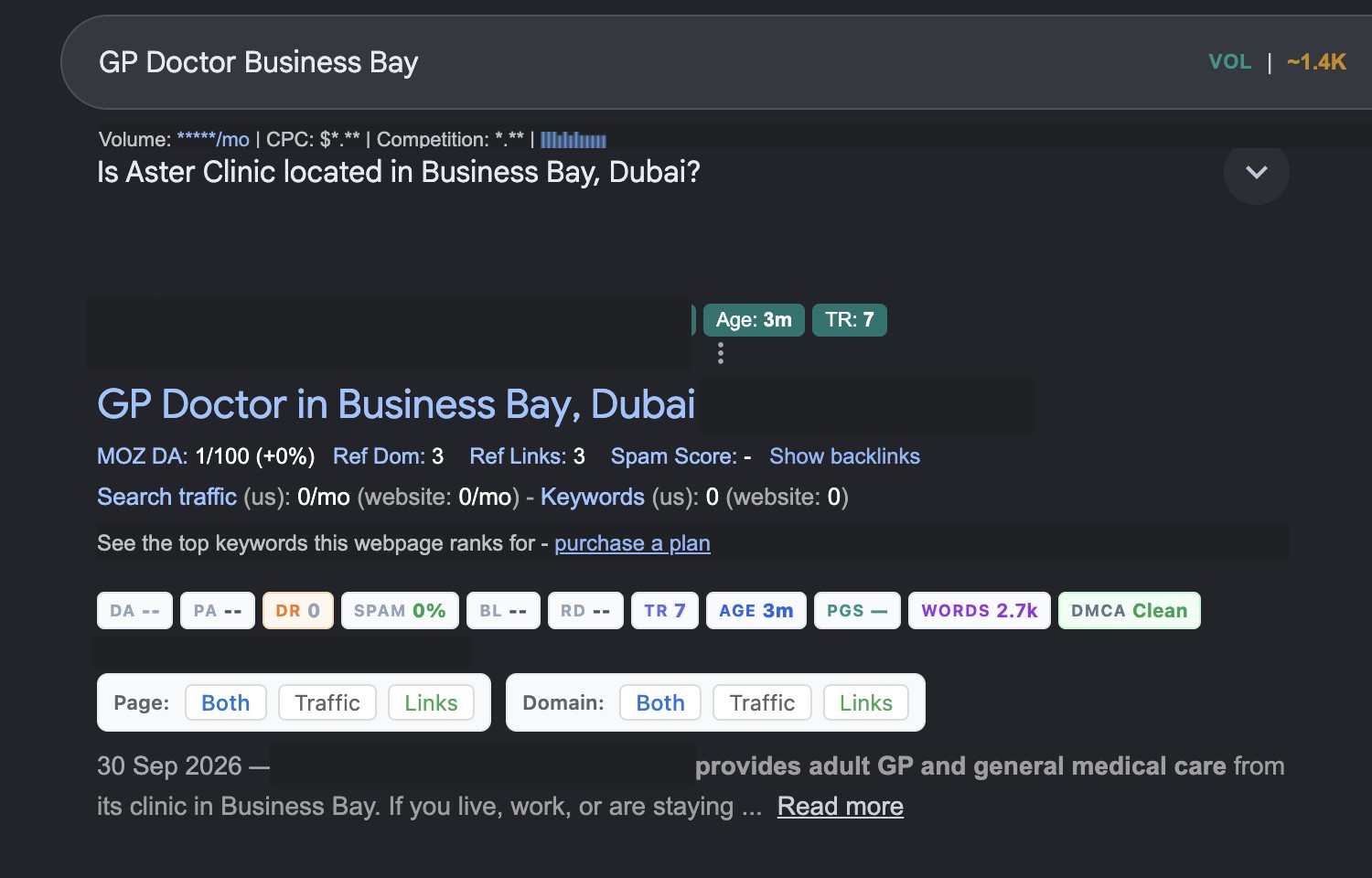This screenshot has width=1372, height=878.
Task: Open the three-dot result options menu
Action: point(721,353)
